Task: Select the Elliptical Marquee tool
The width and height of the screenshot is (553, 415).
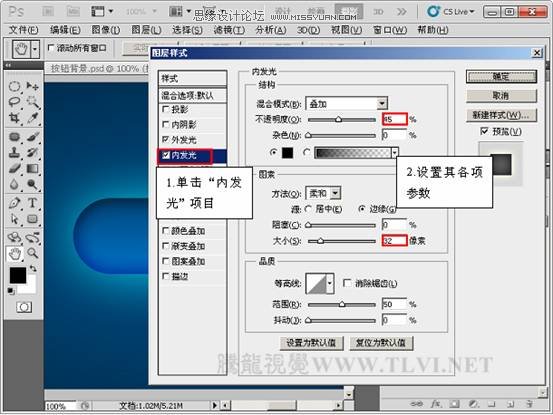Action: [14, 86]
